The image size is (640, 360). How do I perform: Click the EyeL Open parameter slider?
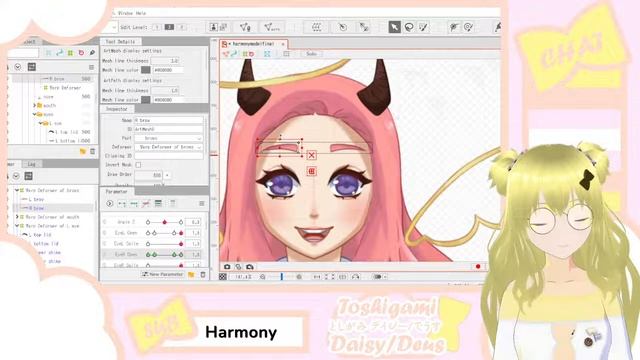(164, 233)
